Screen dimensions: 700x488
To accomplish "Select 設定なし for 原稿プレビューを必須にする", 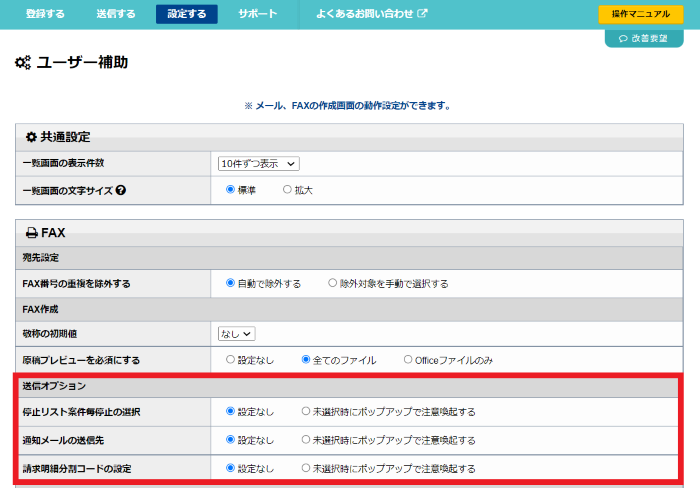I will [230, 359].
